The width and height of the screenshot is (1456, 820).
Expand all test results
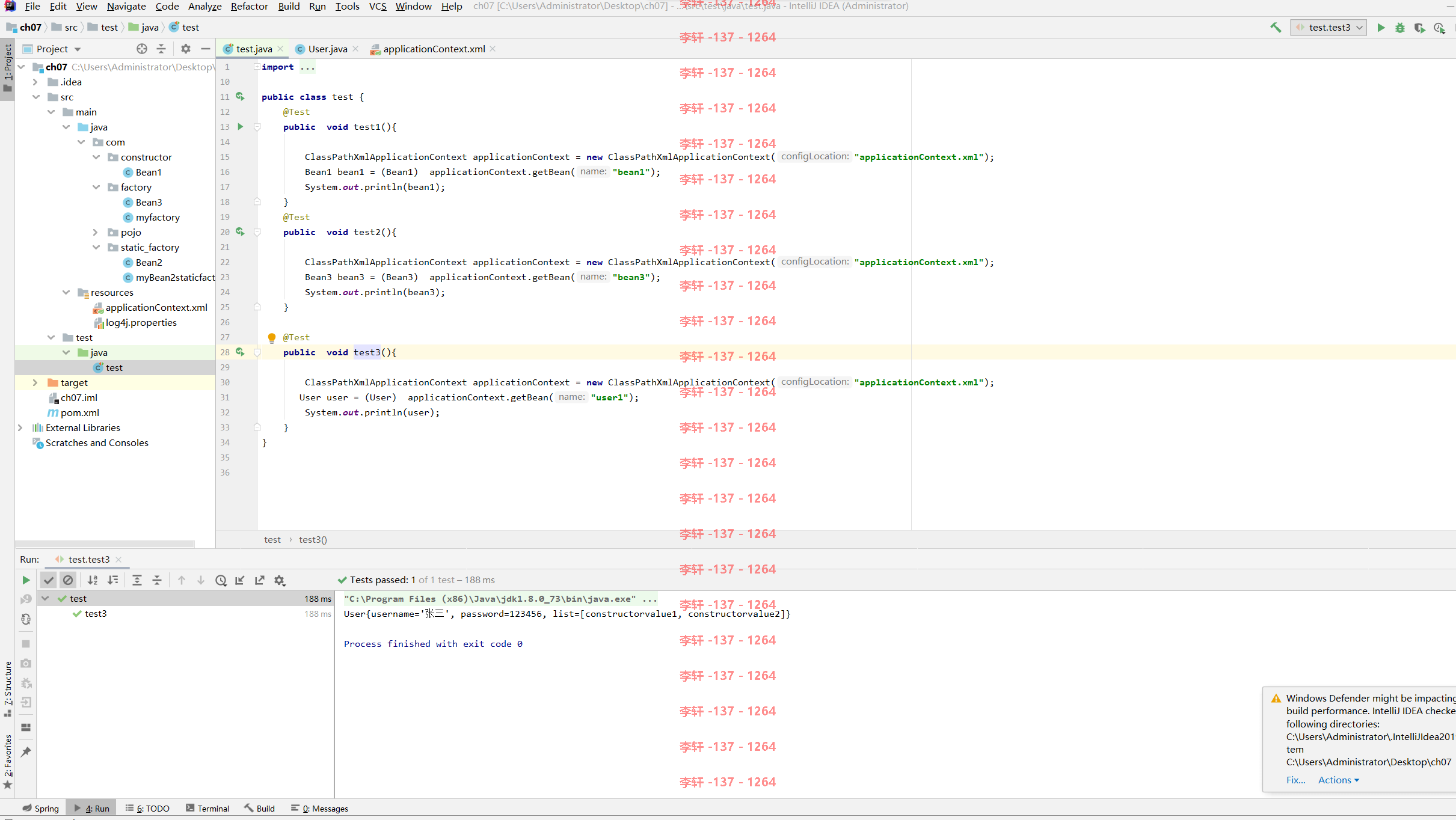[137, 580]
